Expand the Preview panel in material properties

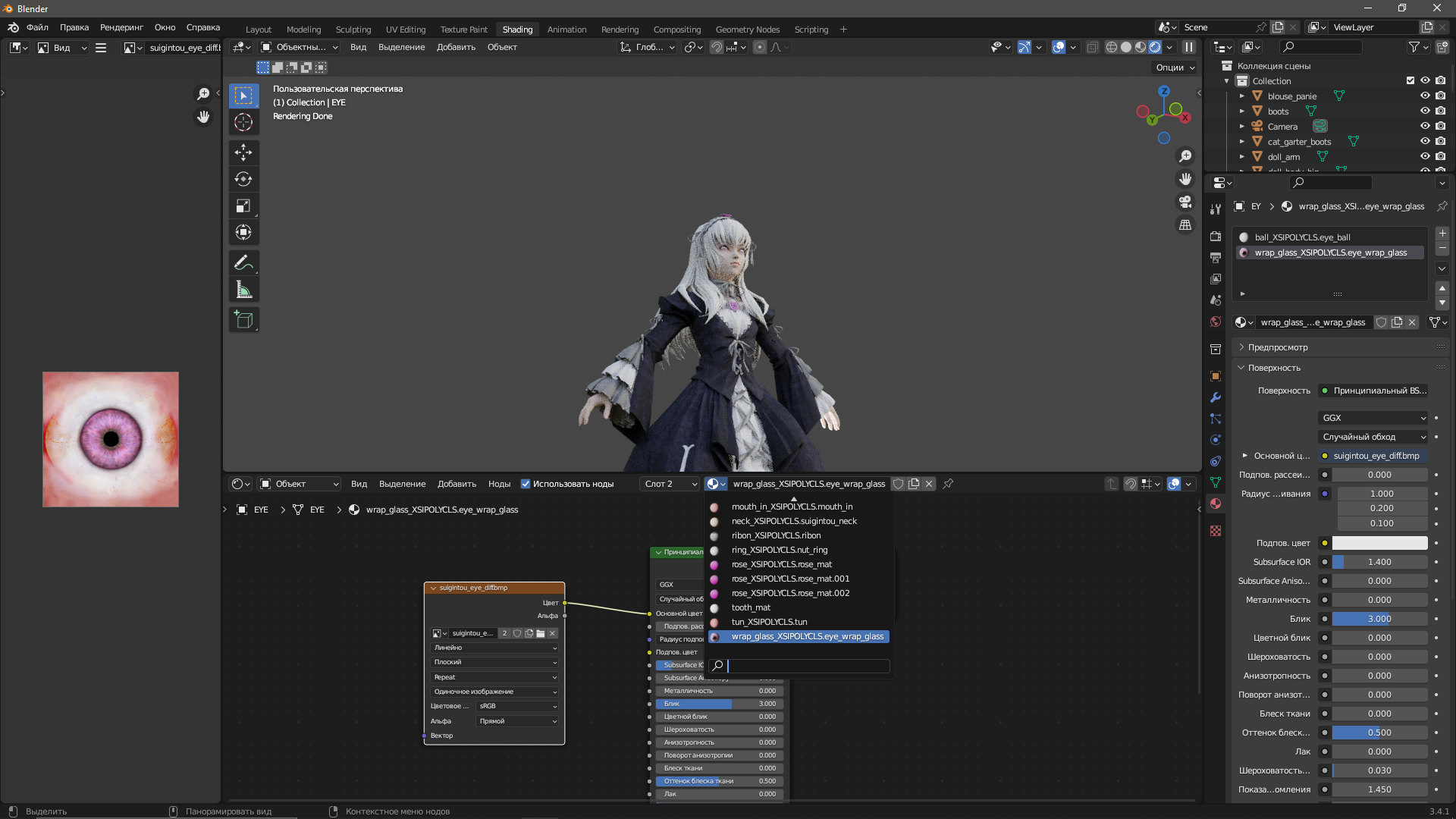pyautogui.click(x=1278, y=347)
